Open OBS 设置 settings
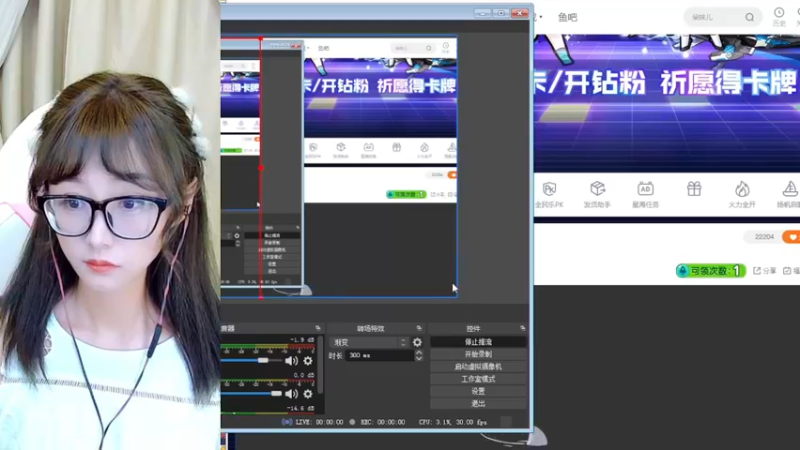Viewport: 800px width, 450px height. 478,391
